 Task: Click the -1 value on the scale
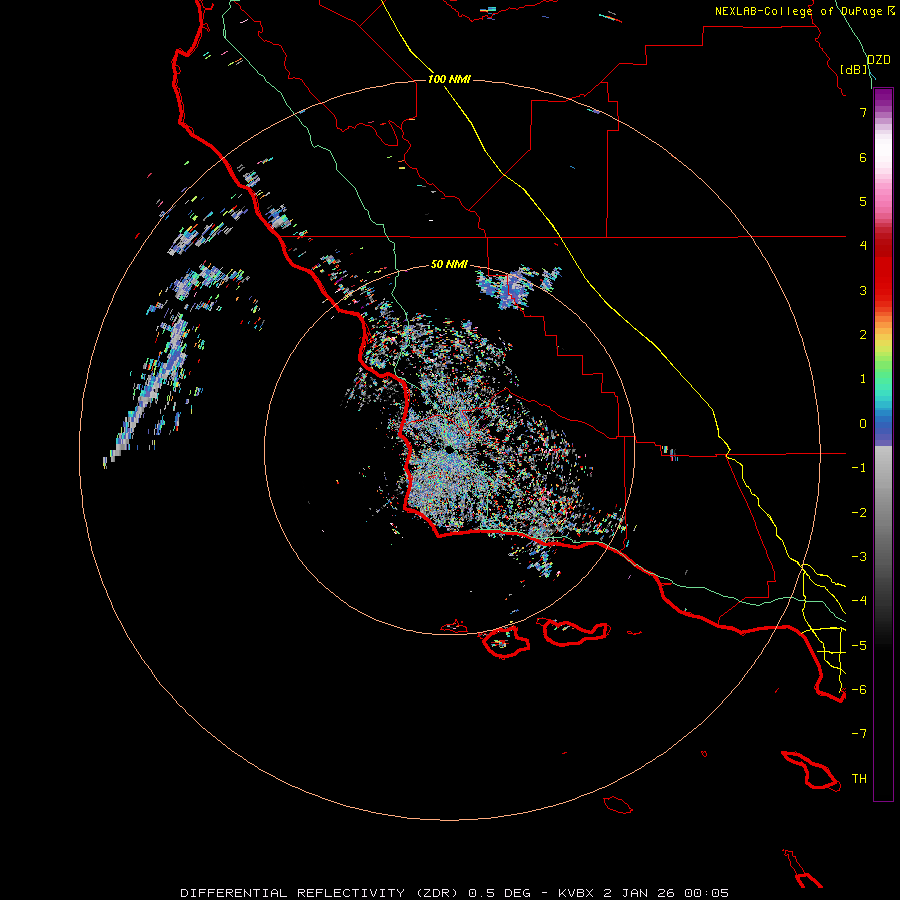859,468
